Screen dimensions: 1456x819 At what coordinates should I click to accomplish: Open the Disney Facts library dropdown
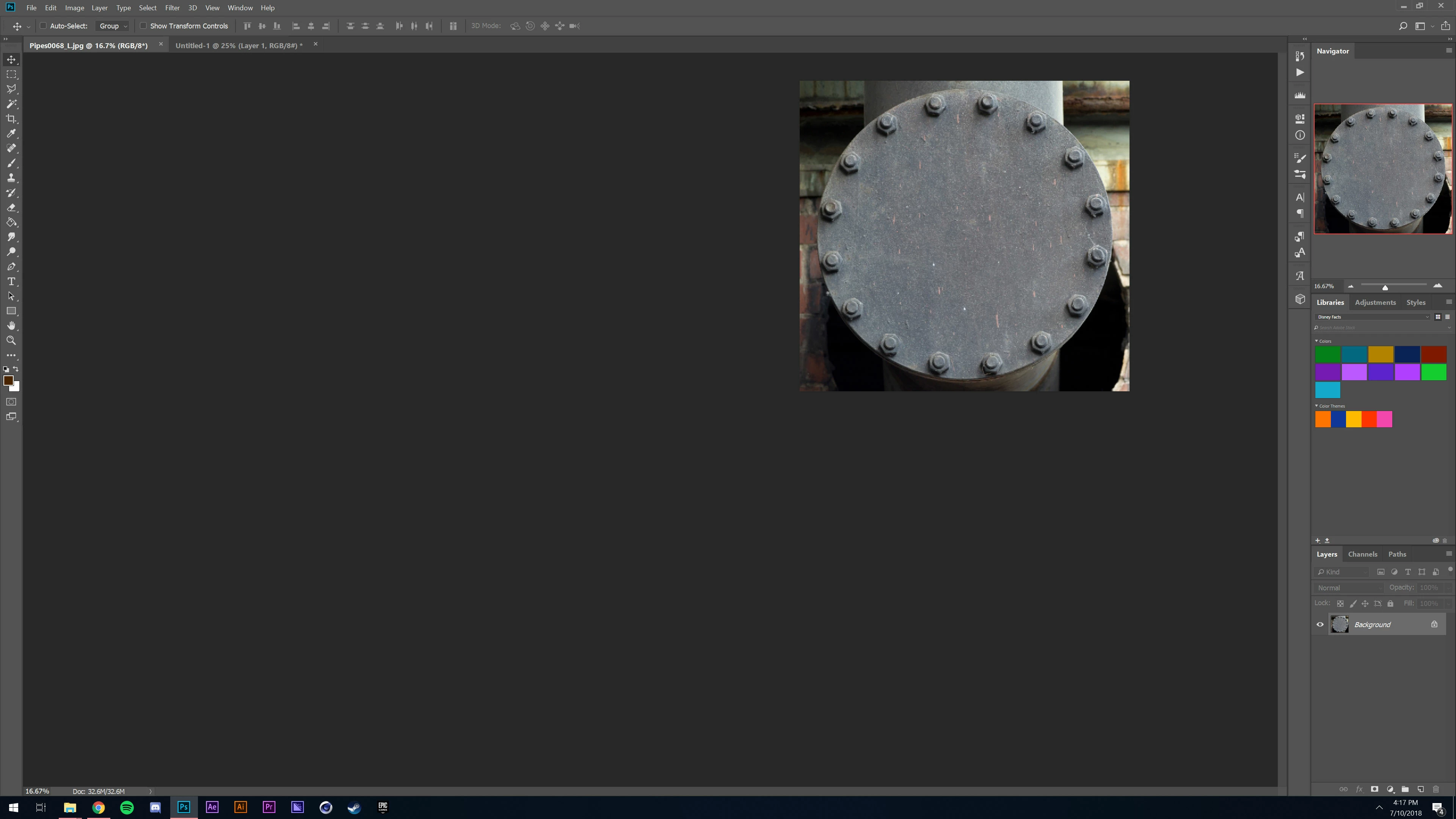[1373, 317]
